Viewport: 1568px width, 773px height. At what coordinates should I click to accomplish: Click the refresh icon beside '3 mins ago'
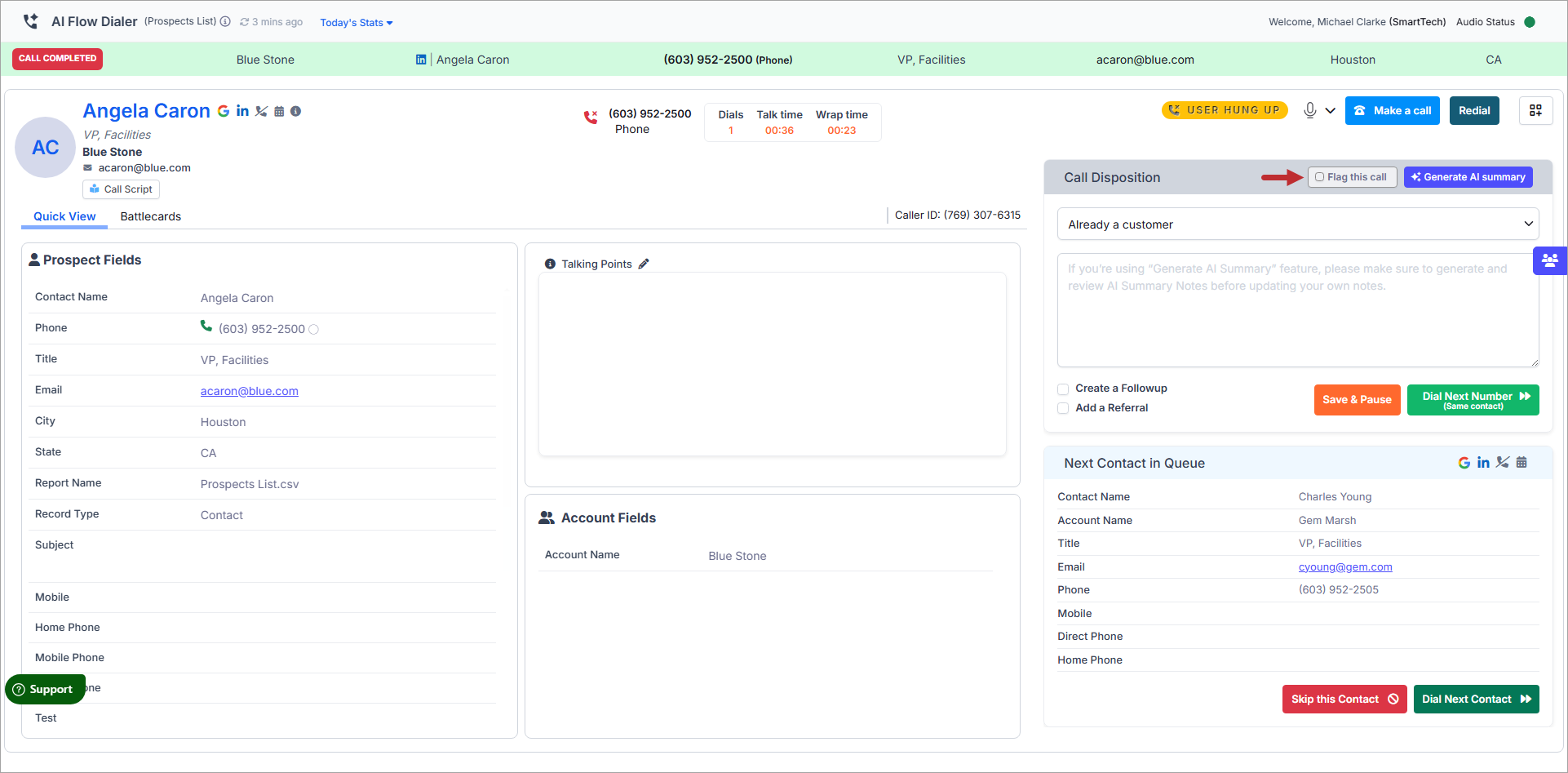point(244,22)
